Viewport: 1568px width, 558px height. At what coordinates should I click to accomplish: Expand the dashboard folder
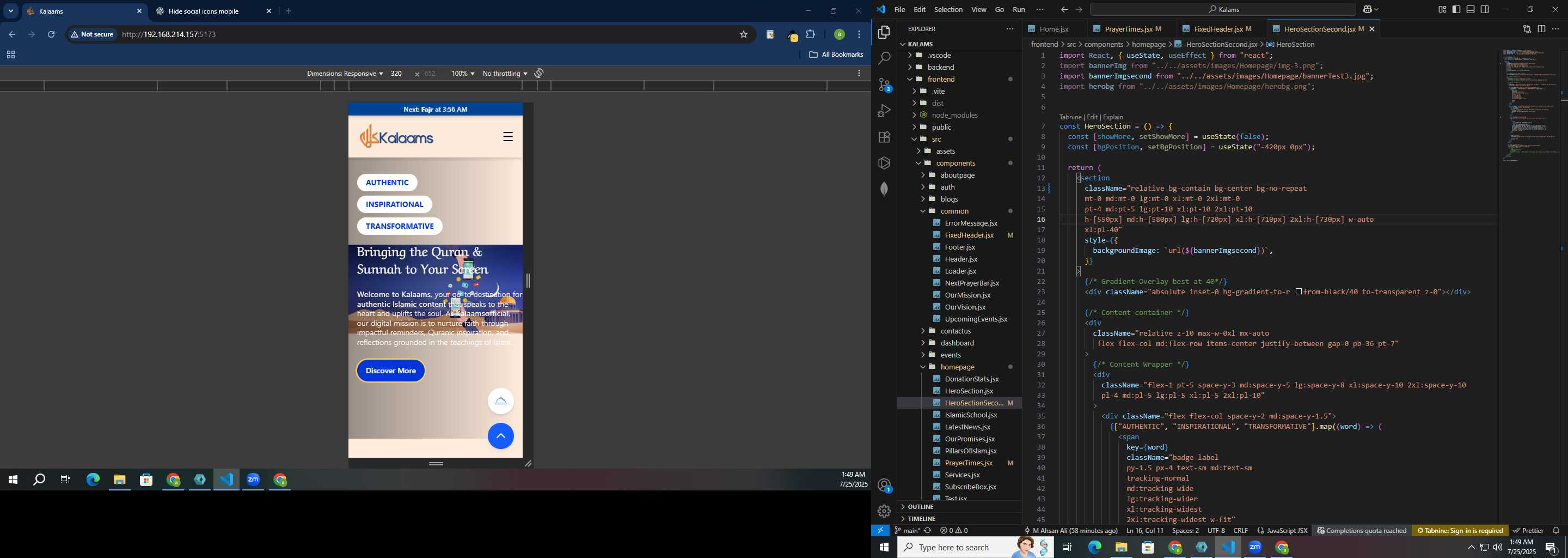(x=958, y=343)
